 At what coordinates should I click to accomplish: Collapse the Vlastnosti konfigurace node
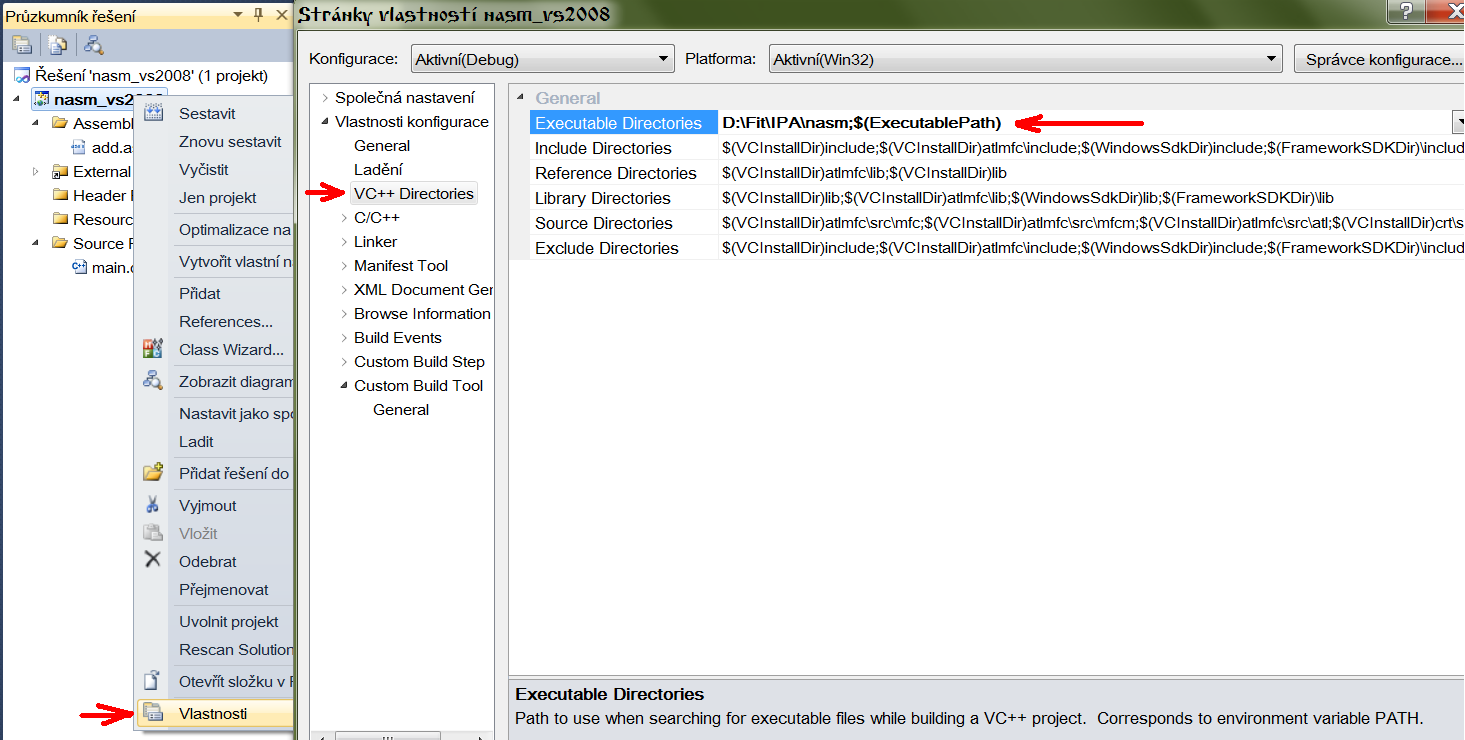tap(325, 122)
